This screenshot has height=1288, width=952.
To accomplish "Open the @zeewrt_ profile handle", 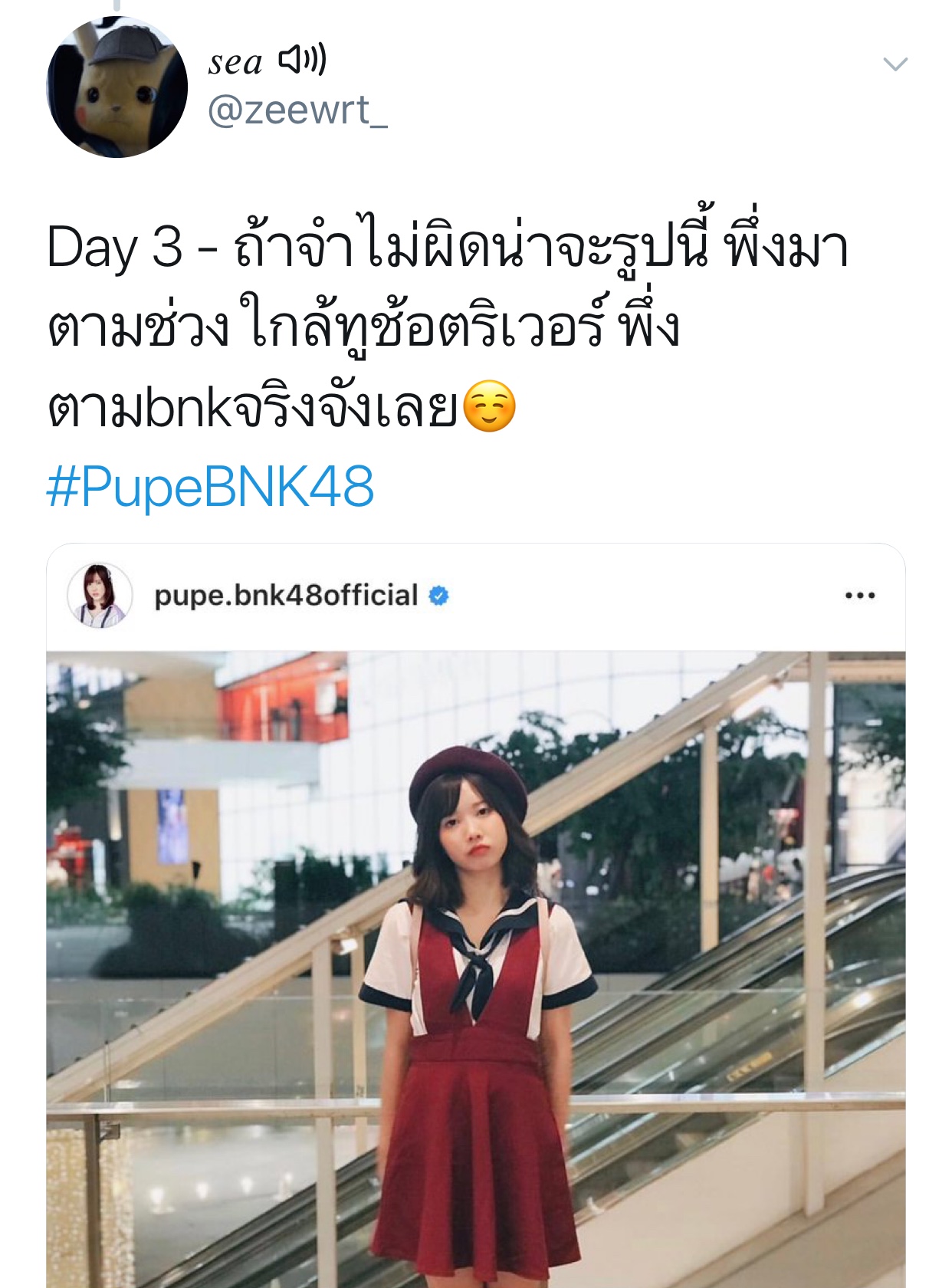I will pos(297,110).
